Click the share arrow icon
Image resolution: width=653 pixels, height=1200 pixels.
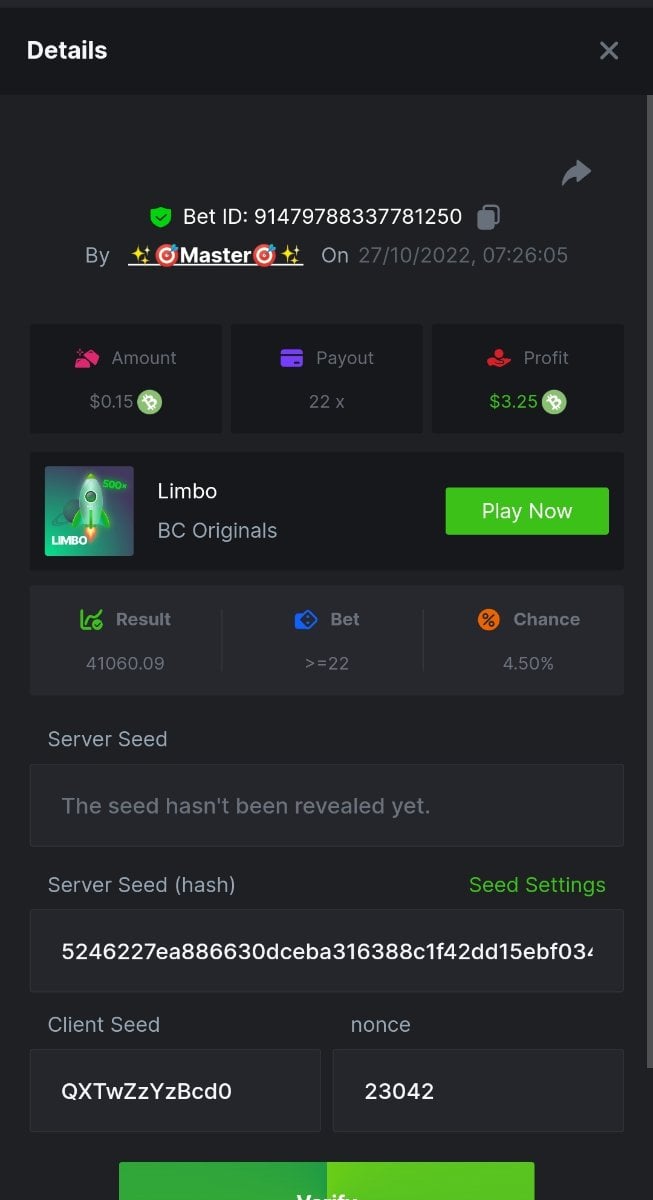576,173
